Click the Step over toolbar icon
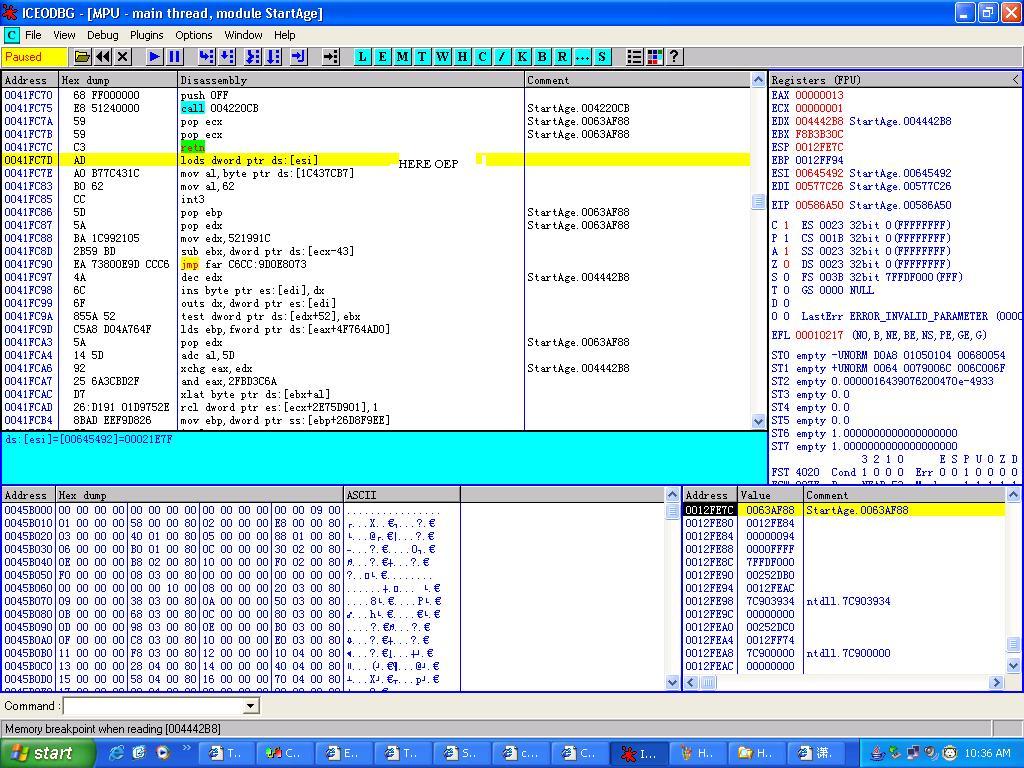Viewport: 1024px width, 768px height. pos(227,57)
